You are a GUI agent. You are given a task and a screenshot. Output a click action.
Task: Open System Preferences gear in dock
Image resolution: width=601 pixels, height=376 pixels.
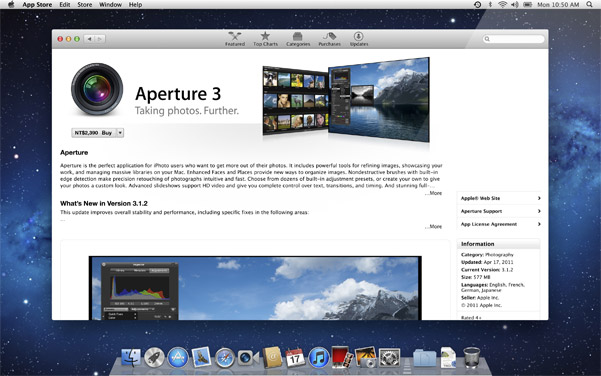389,358
